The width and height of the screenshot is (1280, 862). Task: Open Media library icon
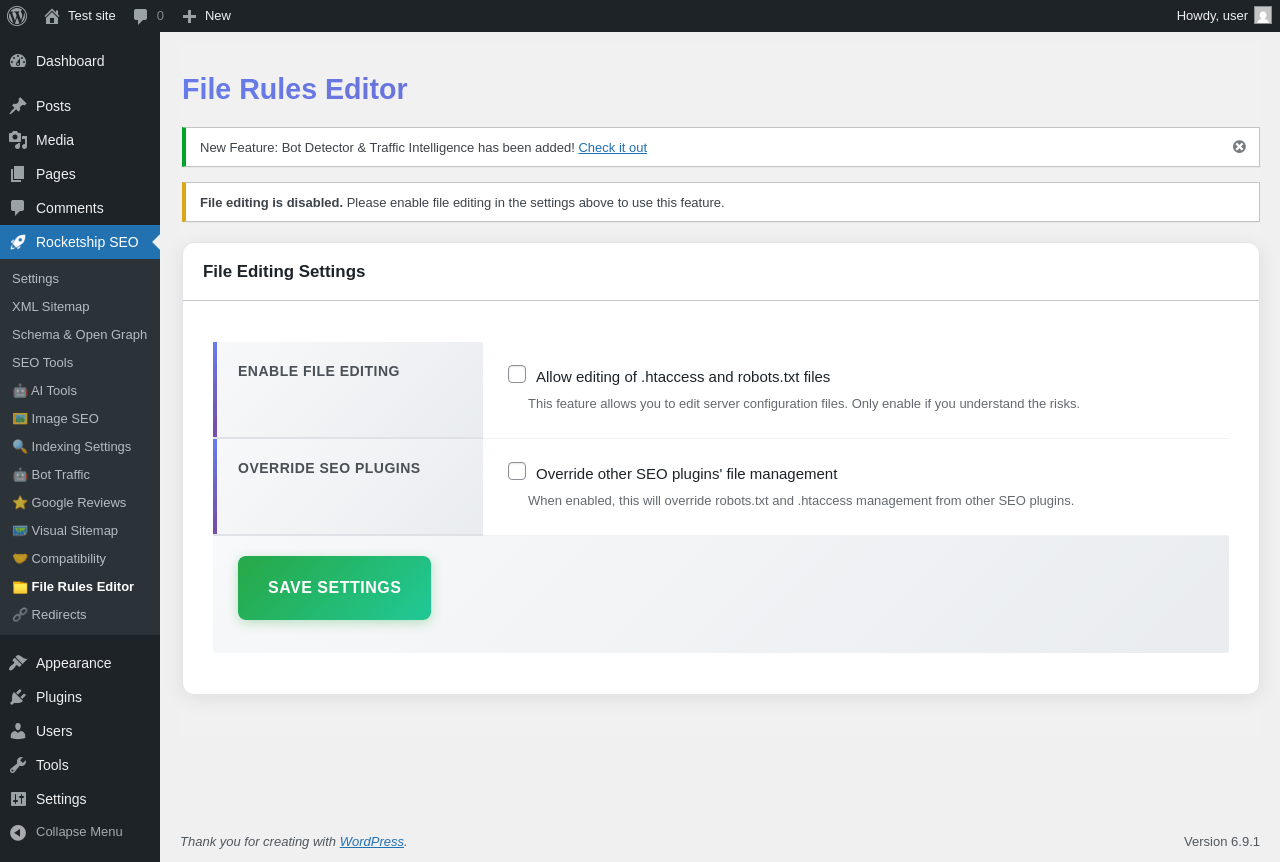point(18,140)
